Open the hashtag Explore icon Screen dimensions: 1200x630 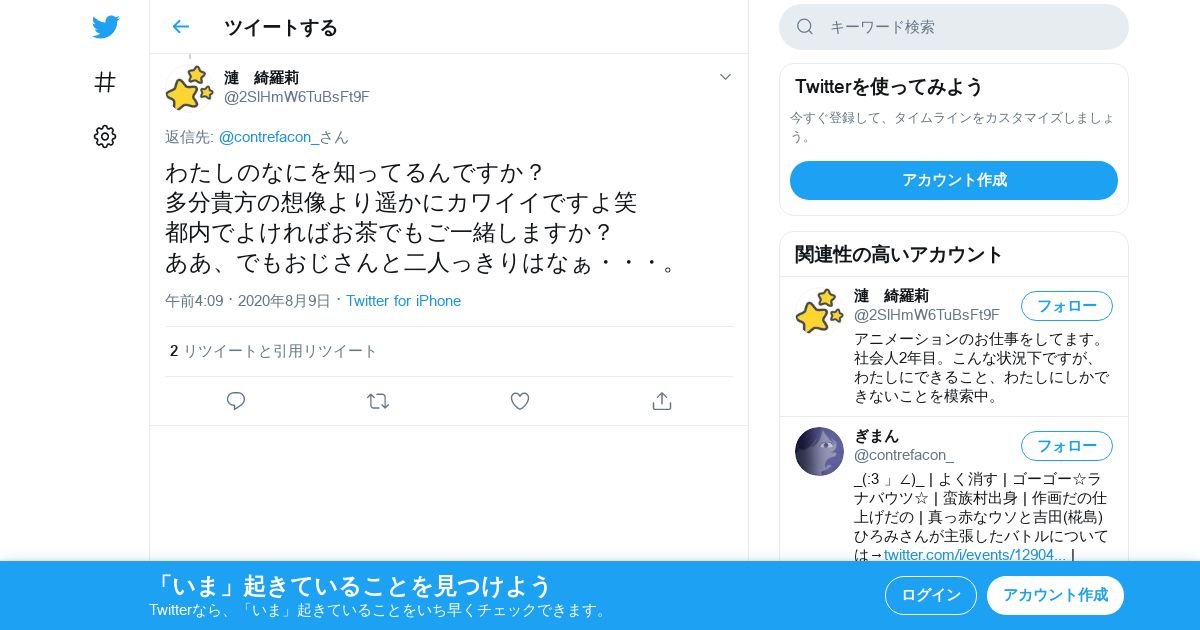105,82
